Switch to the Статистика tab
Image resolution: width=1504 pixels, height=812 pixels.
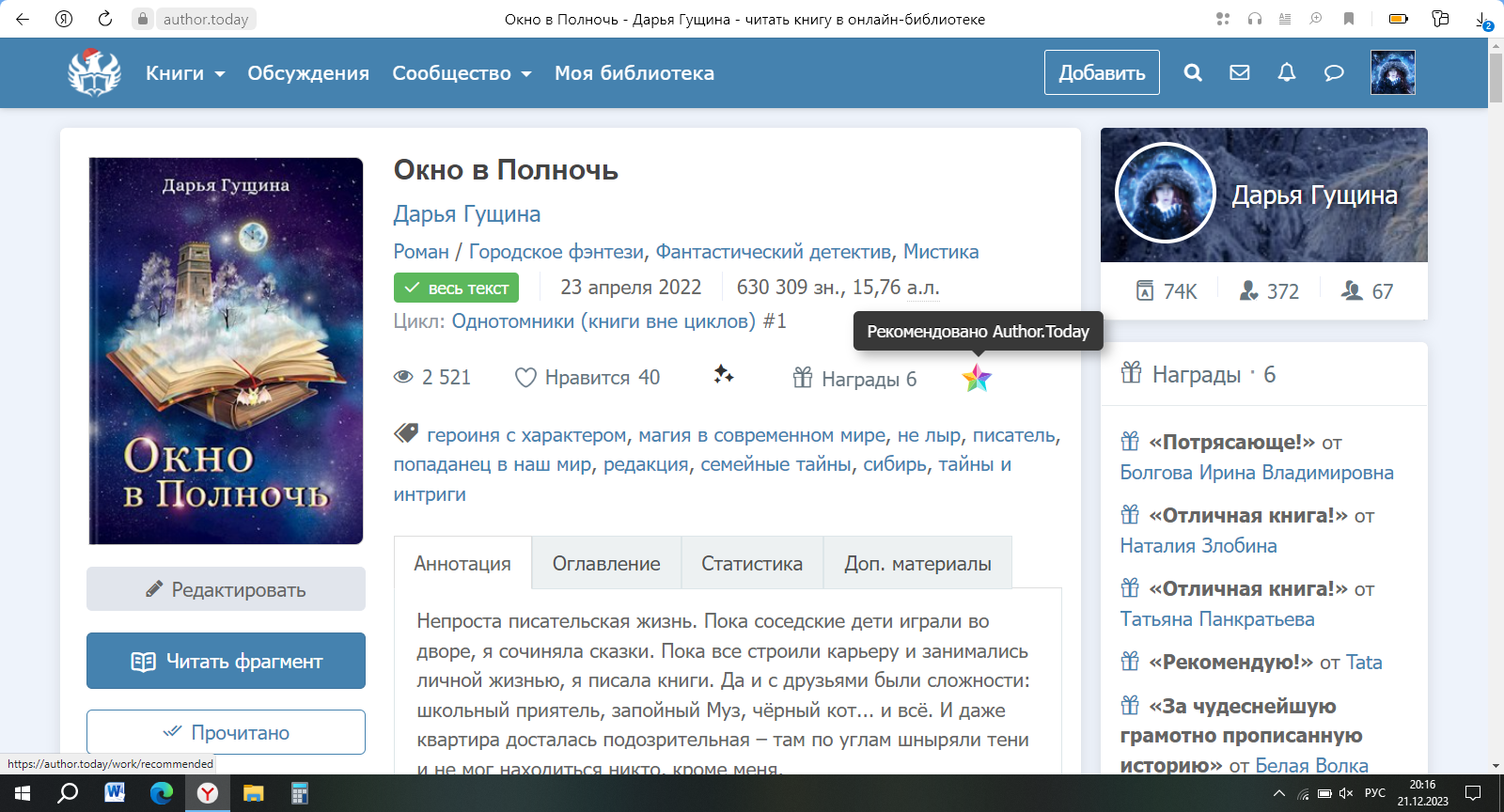751,563
